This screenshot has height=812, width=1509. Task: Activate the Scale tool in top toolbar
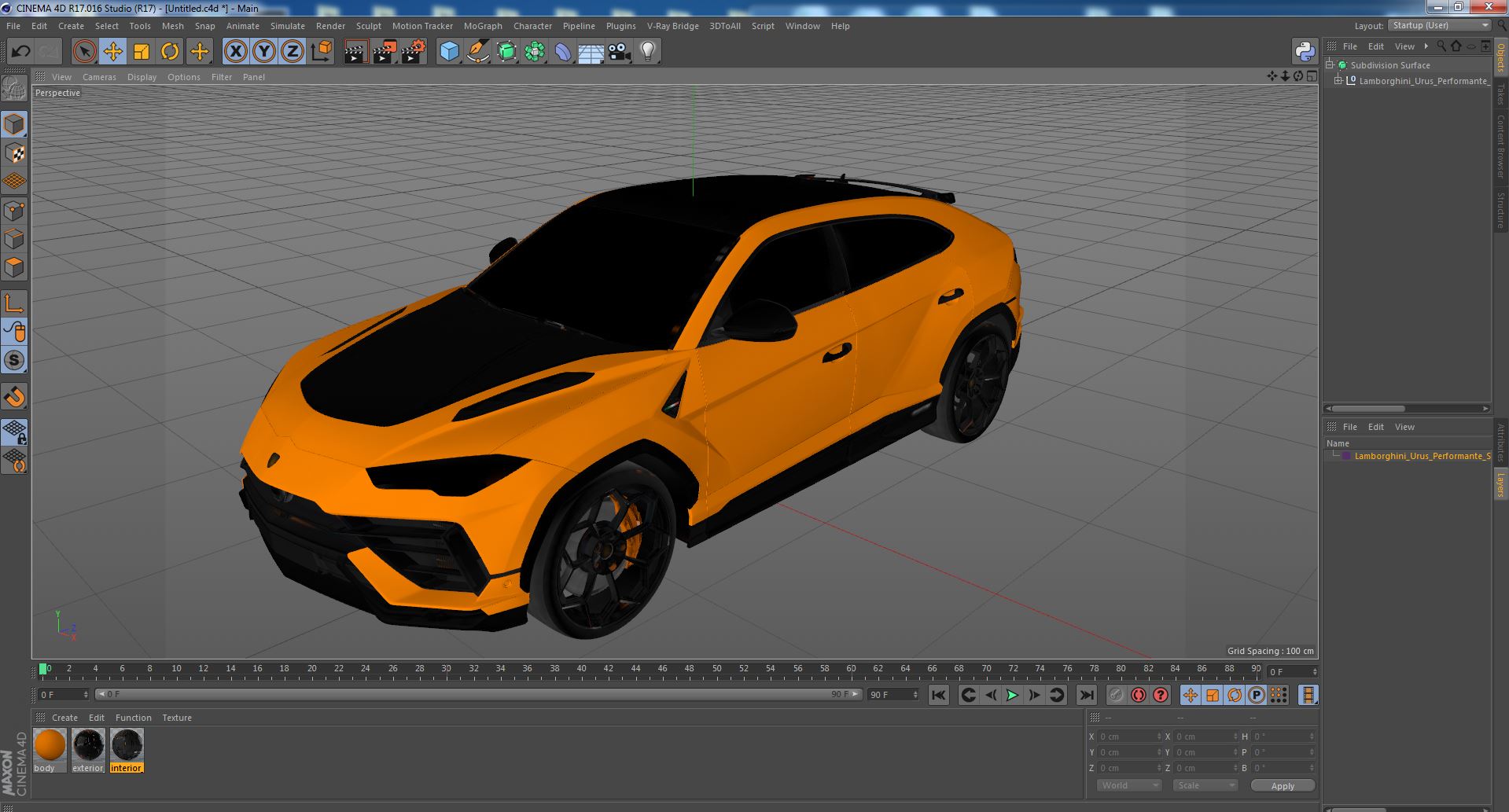click(142, 52)
